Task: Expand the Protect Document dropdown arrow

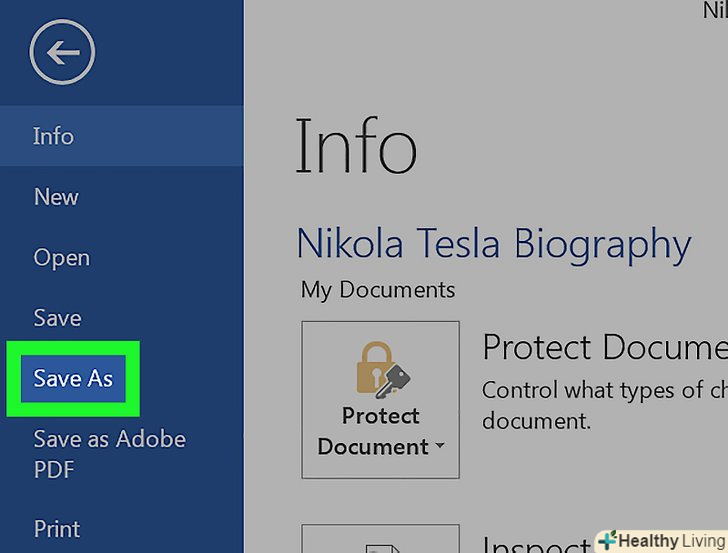Action: [x=438, y=447]
